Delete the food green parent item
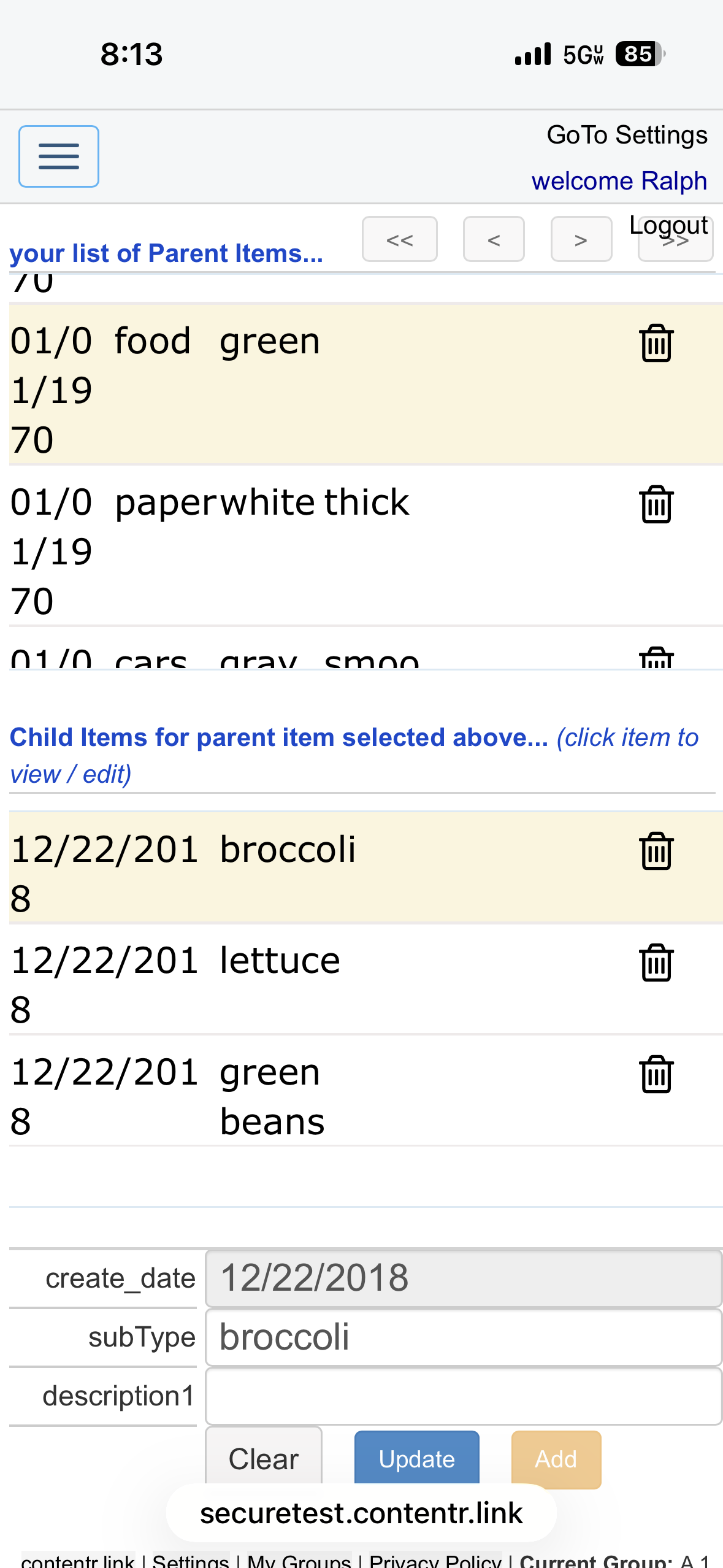The height and width of the screenshot is (1568, 723). pos(656,343)
